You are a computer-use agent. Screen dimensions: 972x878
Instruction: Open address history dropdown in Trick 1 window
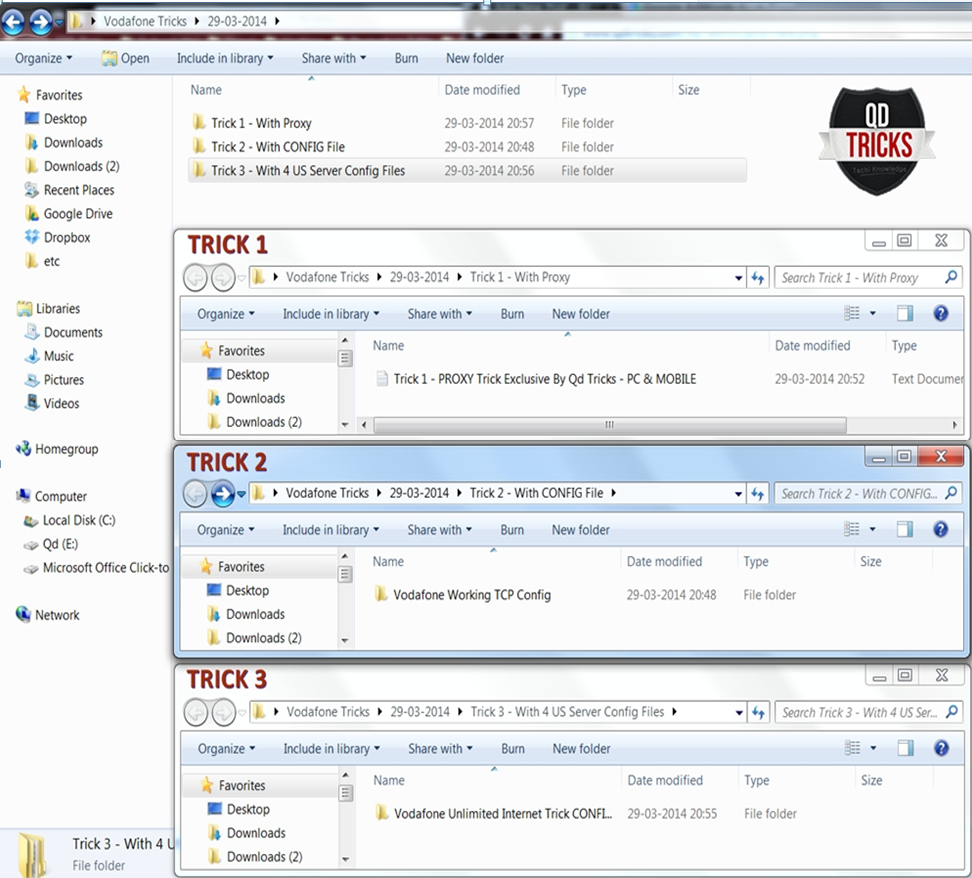(738, 278)
